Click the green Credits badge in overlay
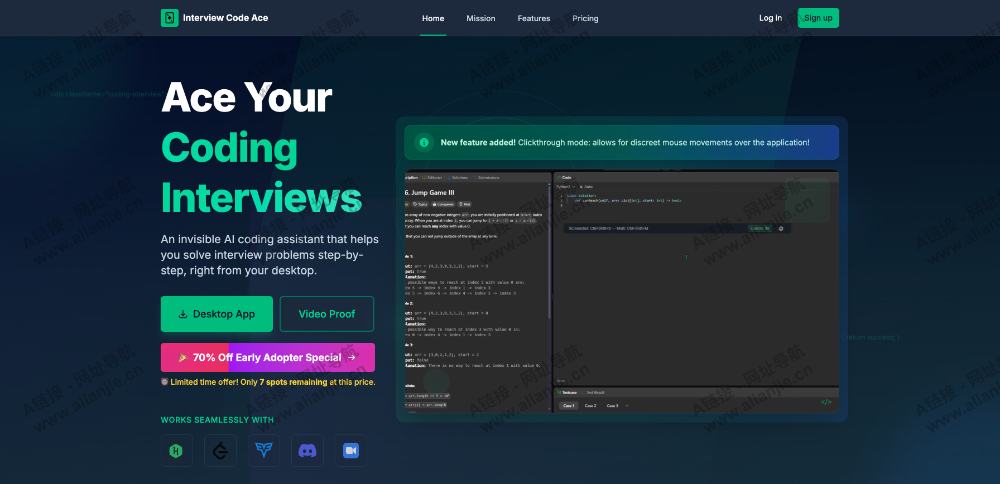 [x=760, y=228]
